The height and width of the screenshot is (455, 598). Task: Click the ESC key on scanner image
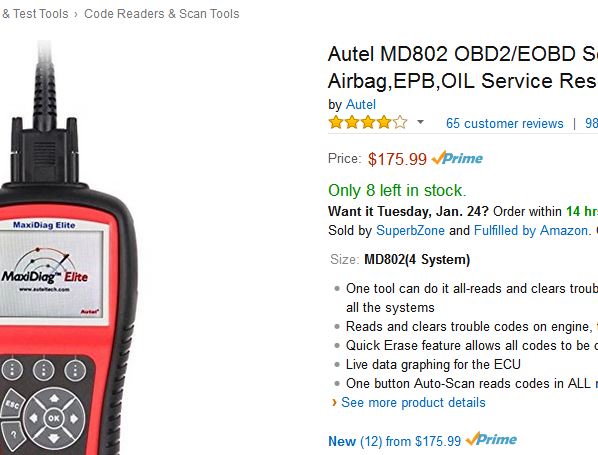click(x=12, y=404)
